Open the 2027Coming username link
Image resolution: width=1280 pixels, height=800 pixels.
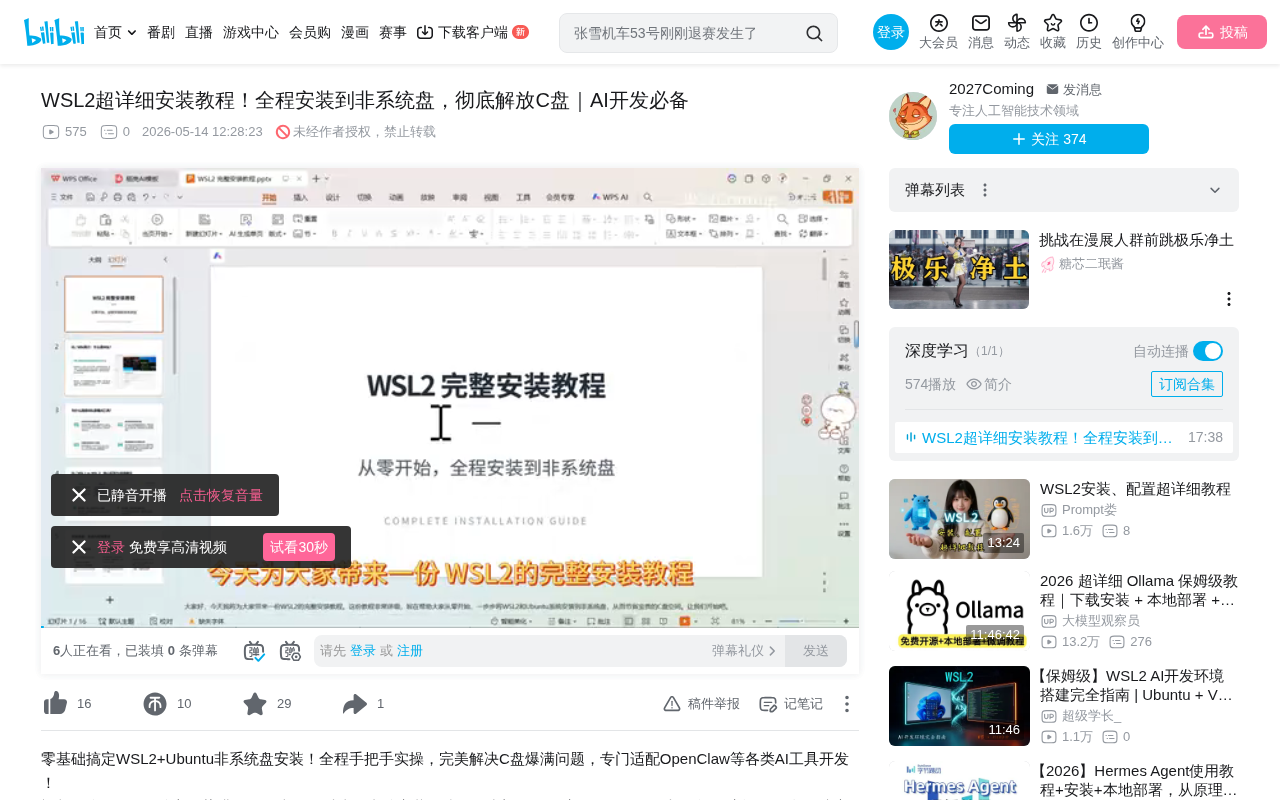tap(991, 89)
